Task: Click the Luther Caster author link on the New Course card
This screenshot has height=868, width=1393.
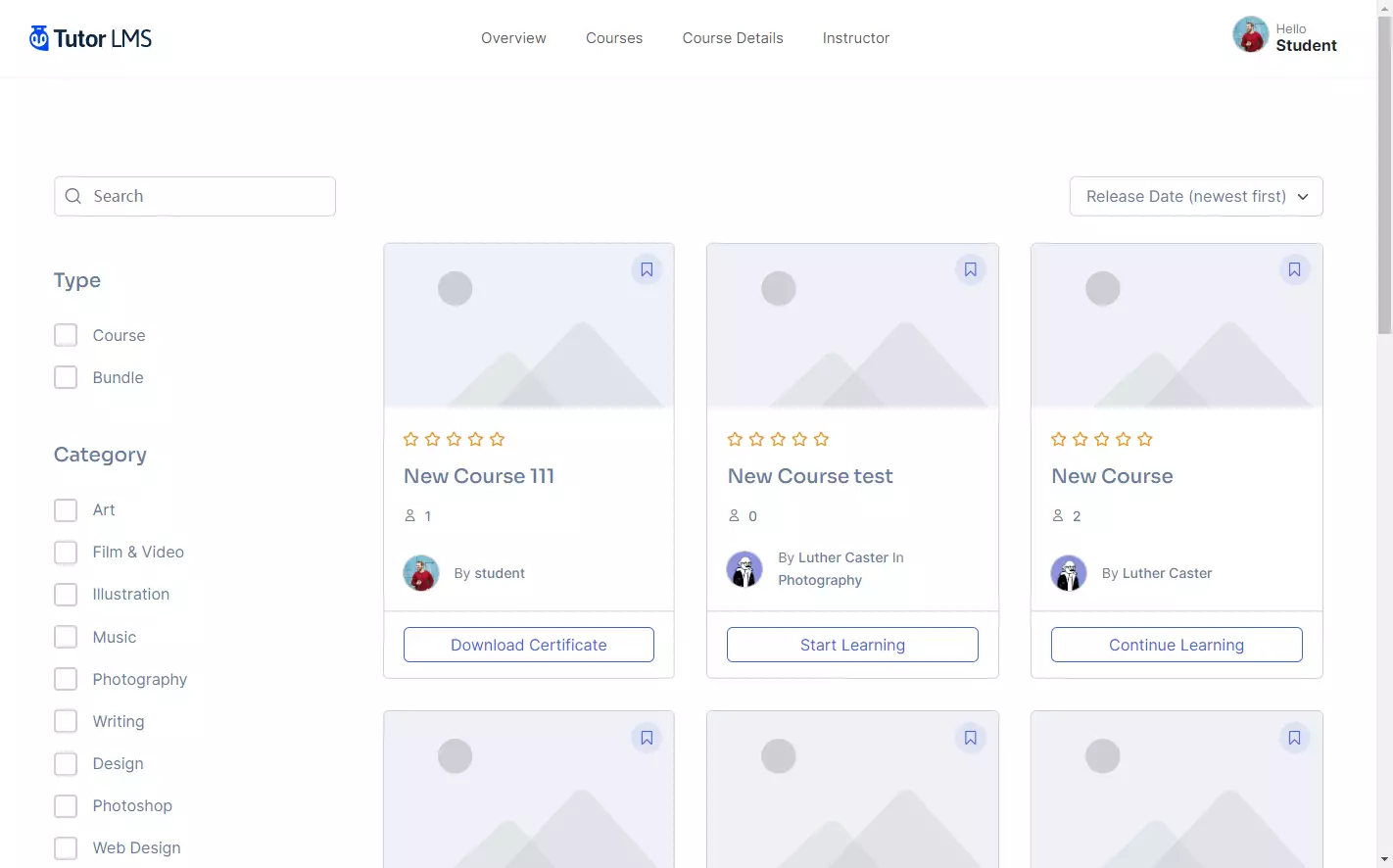Action: 1167,573
